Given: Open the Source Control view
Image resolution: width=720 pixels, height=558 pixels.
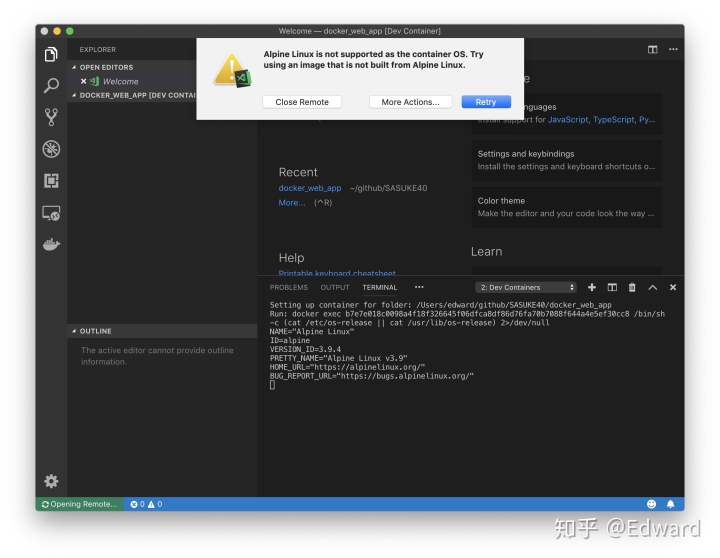Looking at the screenshot, I should (x=51, y=117).
